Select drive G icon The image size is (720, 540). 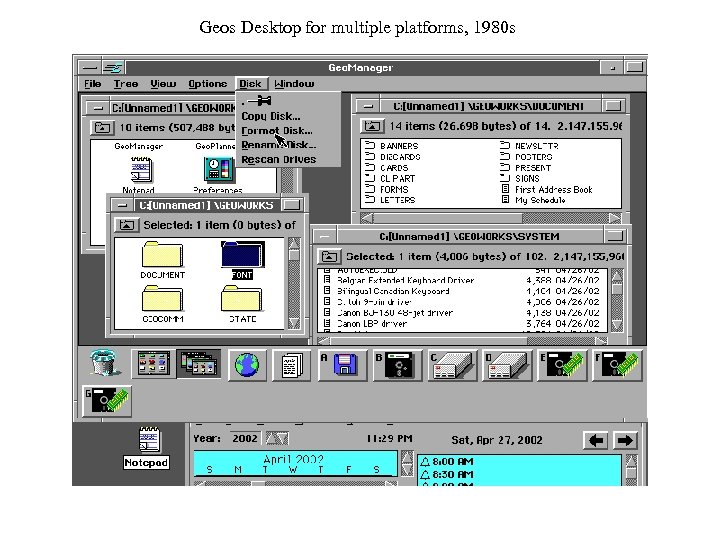click(107, 401)
